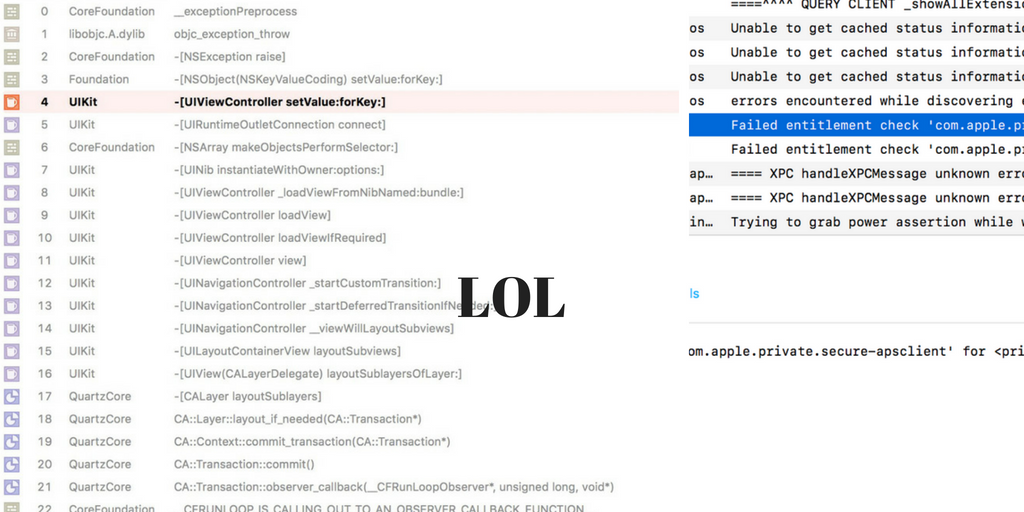The height and width of the screenshot is (512, 1024).
Task: Click the UIKit icon on frame 8
Action: 12,193
